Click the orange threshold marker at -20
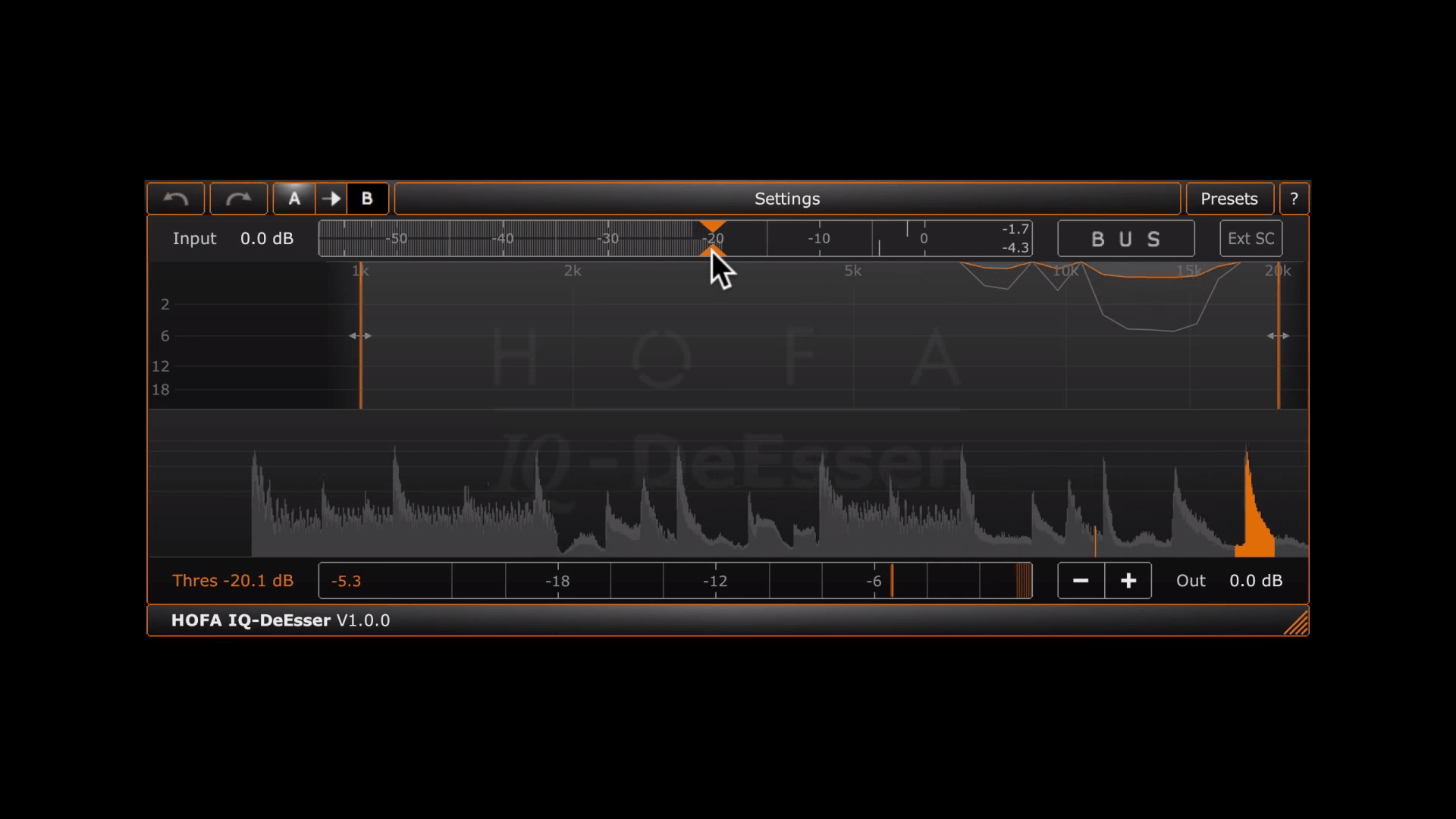 pyautogui.click(x=712, y=227)
